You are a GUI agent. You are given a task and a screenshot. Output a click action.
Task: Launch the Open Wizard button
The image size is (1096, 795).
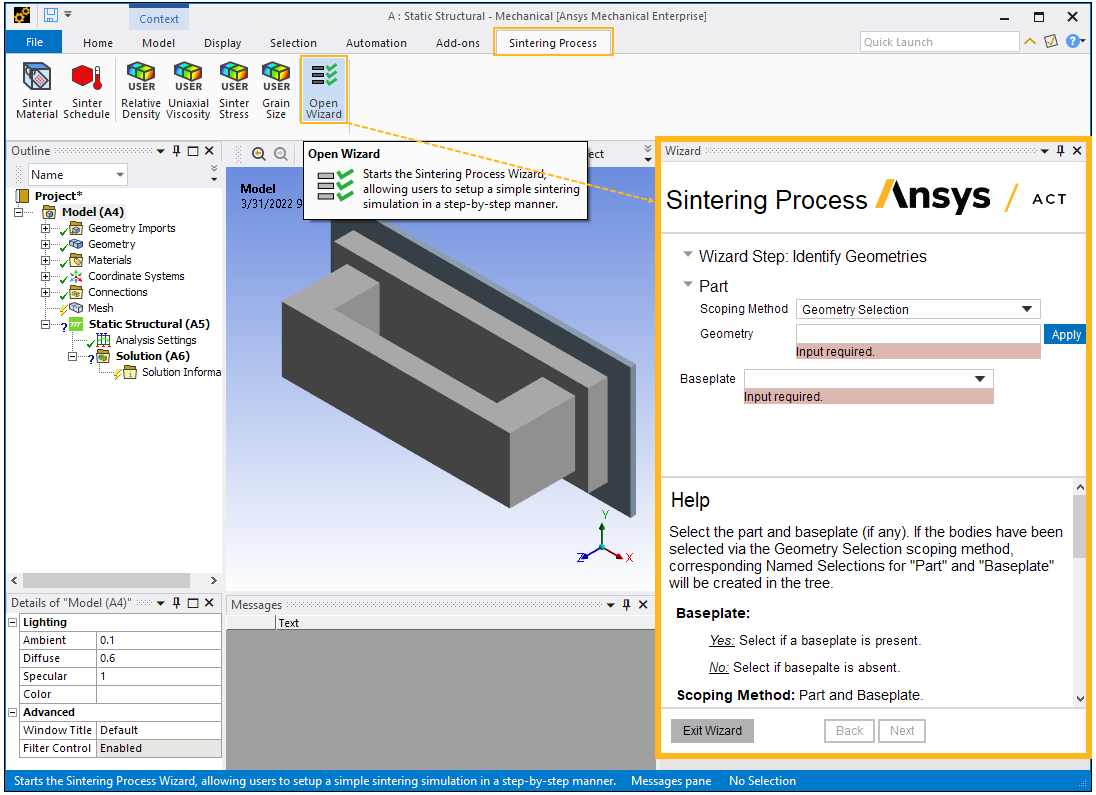click(324, 90)
